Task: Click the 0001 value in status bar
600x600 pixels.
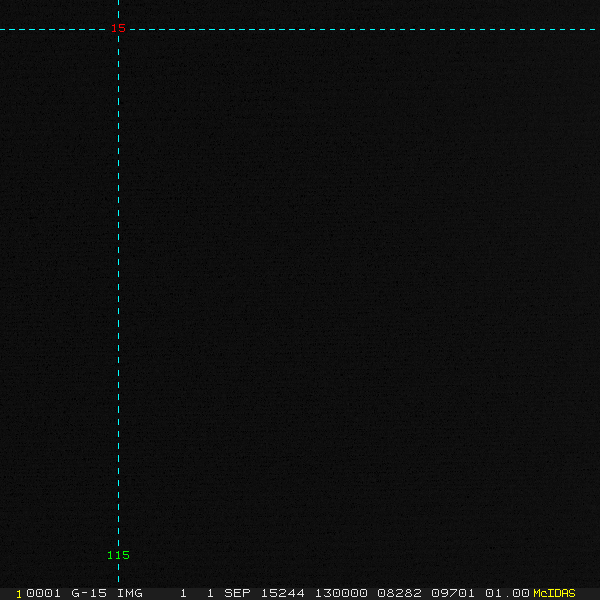Action: click(43, 593)
